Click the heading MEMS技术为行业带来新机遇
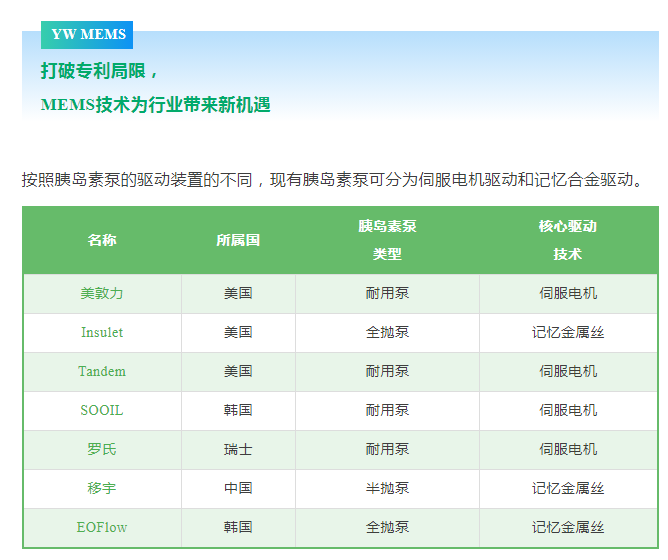This screenshot has height=560, width=668. (155, 104)
